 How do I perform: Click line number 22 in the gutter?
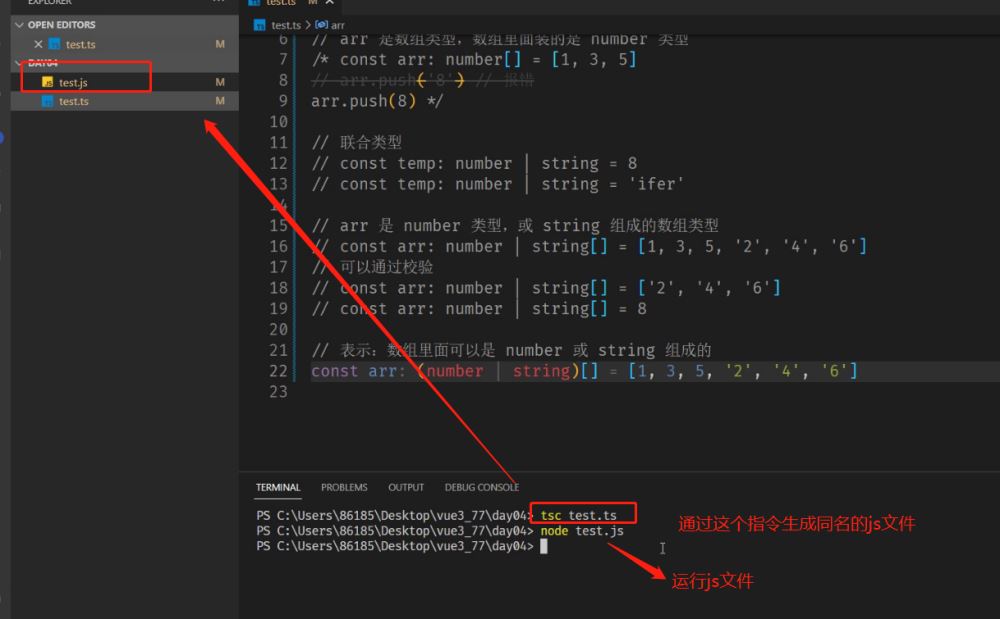click(279, 371)
